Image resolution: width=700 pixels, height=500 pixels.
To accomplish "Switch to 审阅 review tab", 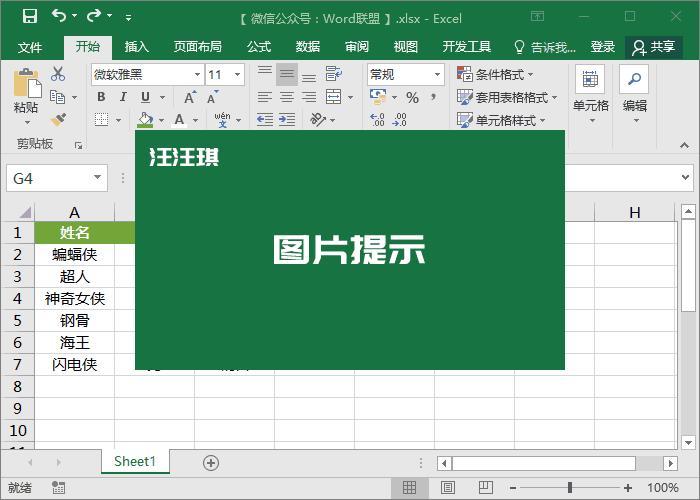I will pyautogui.click(x=357, y=46).
